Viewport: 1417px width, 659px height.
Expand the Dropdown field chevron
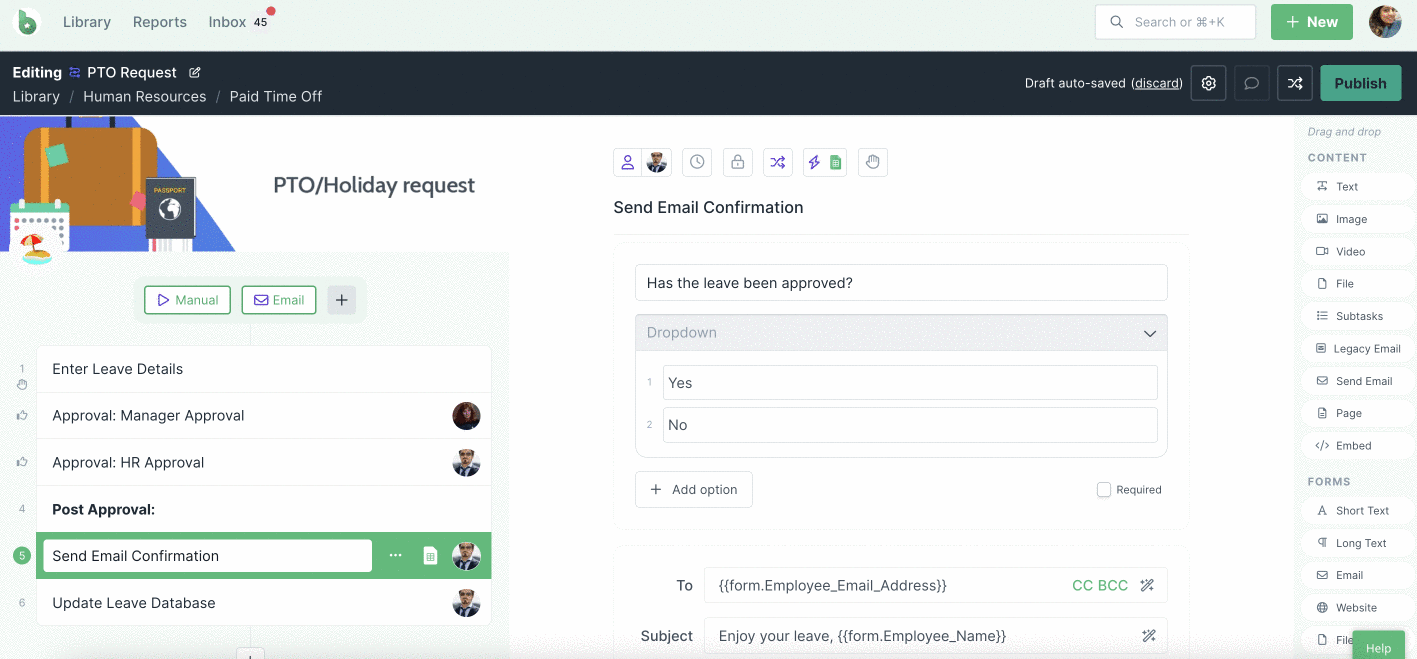1149,333
